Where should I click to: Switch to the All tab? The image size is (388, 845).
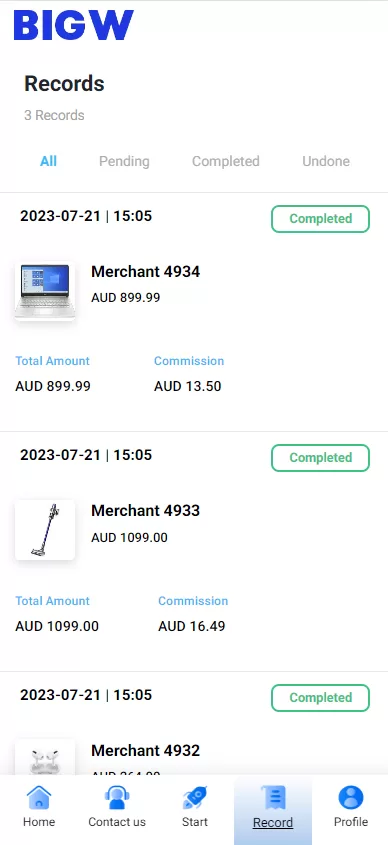point(48,161)
